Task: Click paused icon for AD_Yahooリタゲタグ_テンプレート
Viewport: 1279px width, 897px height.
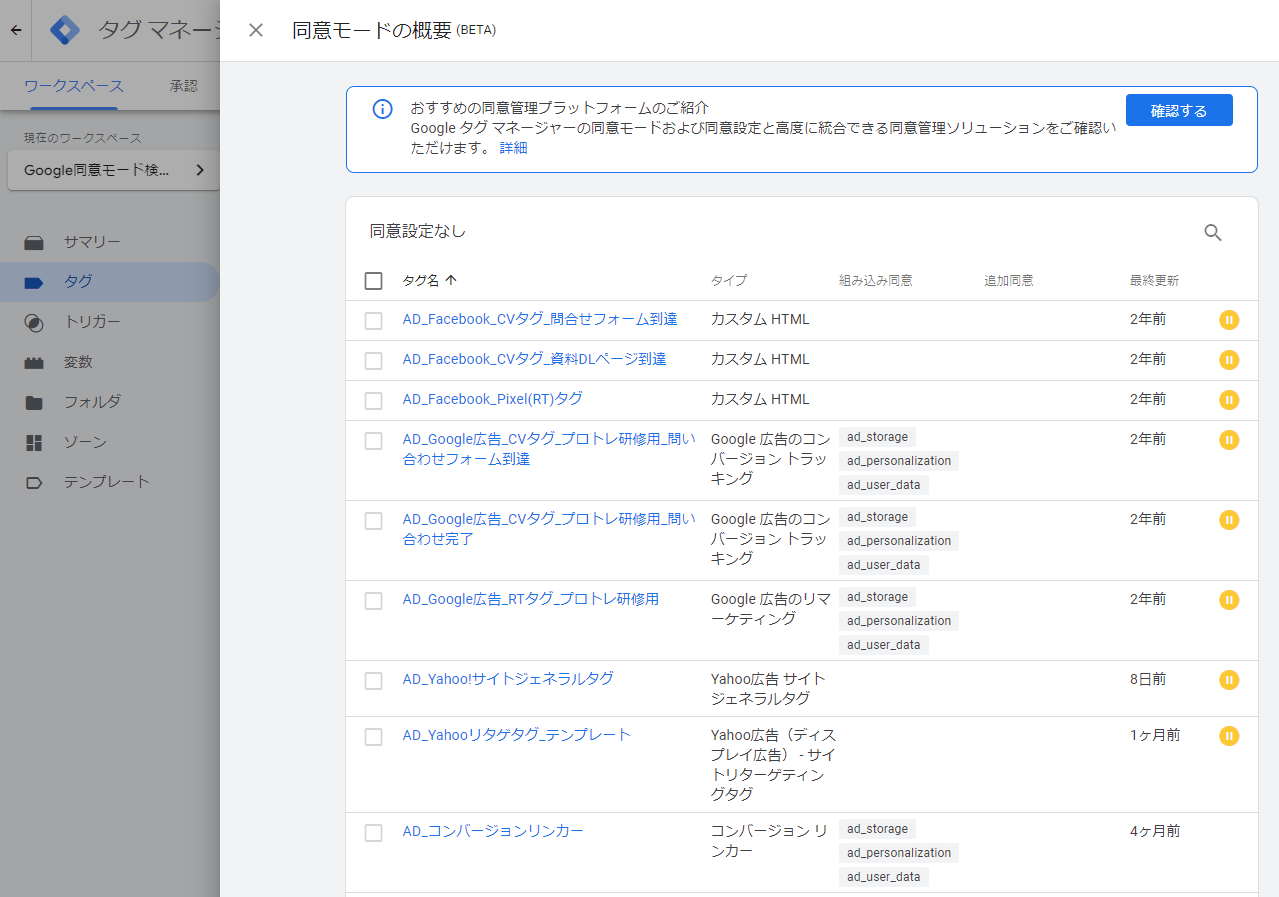Action: pyautogui.click(x=1229, y=736)
